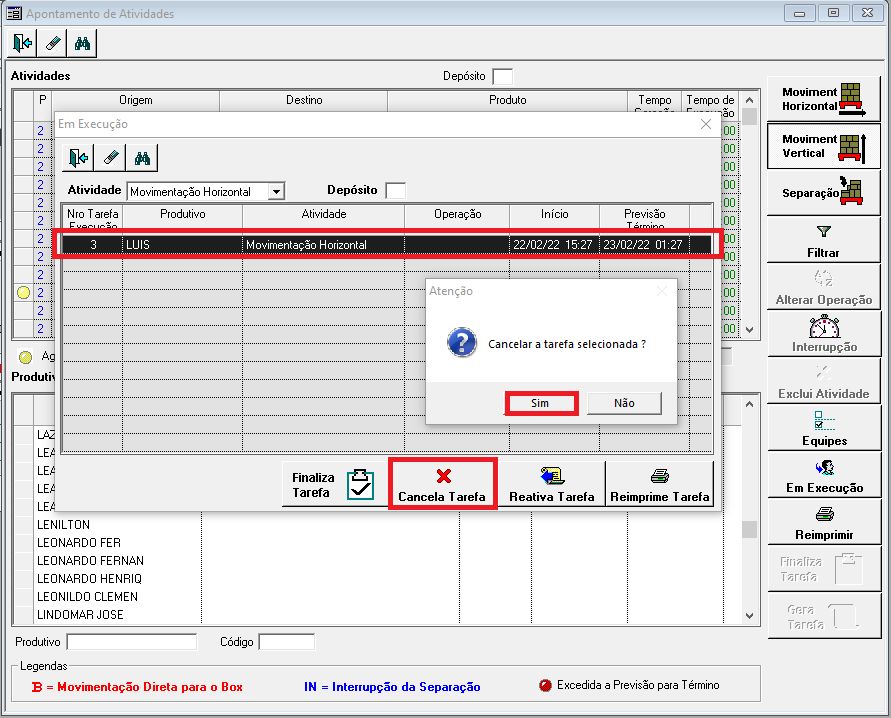Click the Depósito field above Atividades grid
891x718 pixels.
(502, 76)
